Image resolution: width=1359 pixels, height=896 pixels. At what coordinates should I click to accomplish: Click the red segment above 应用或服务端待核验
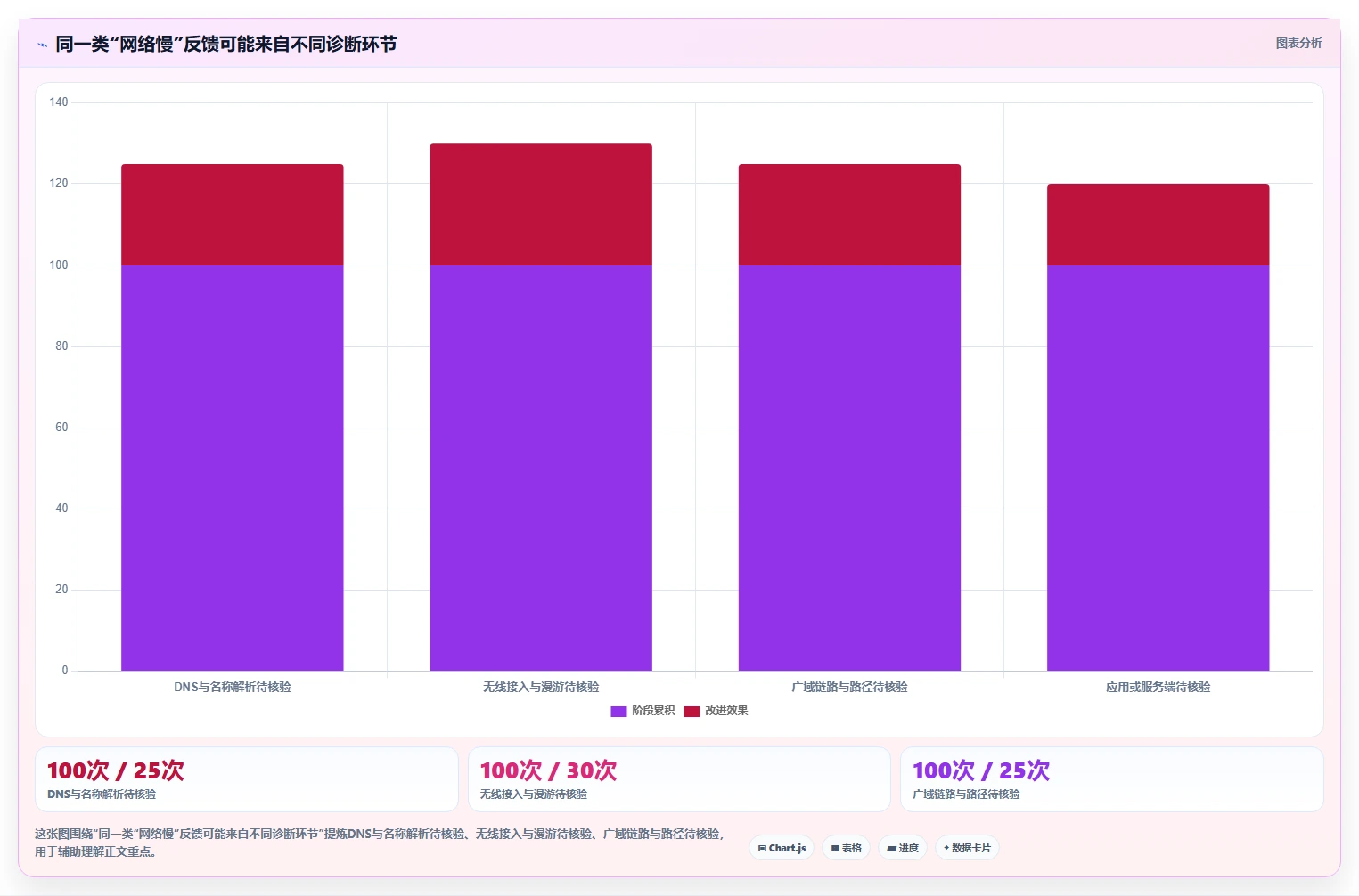[x=1158, y=225]
